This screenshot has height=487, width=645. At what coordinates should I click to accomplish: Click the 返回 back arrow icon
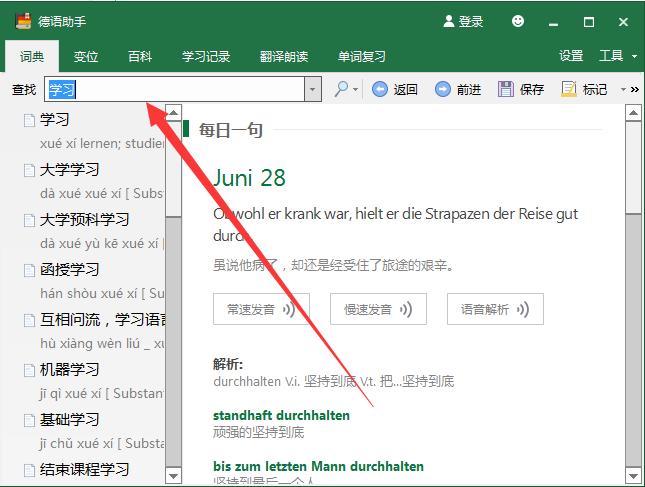[x=380, y=89]
